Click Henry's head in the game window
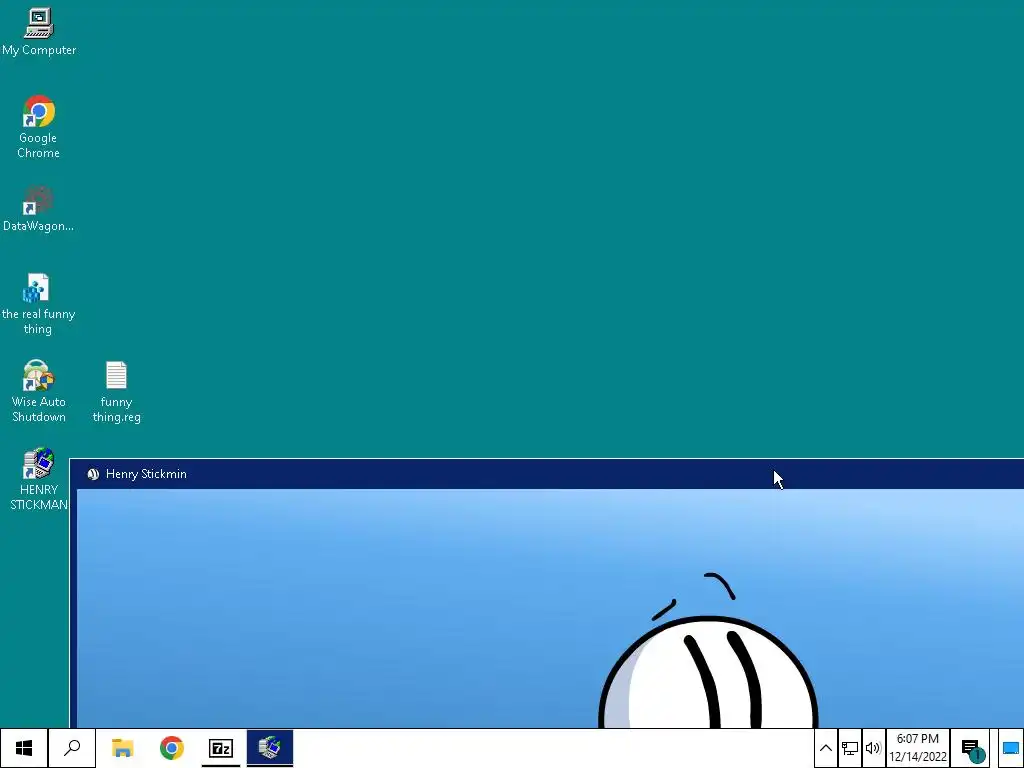The width and height of the screenshot is (1024, 768). pyautogui.click(x=708, y=673)
